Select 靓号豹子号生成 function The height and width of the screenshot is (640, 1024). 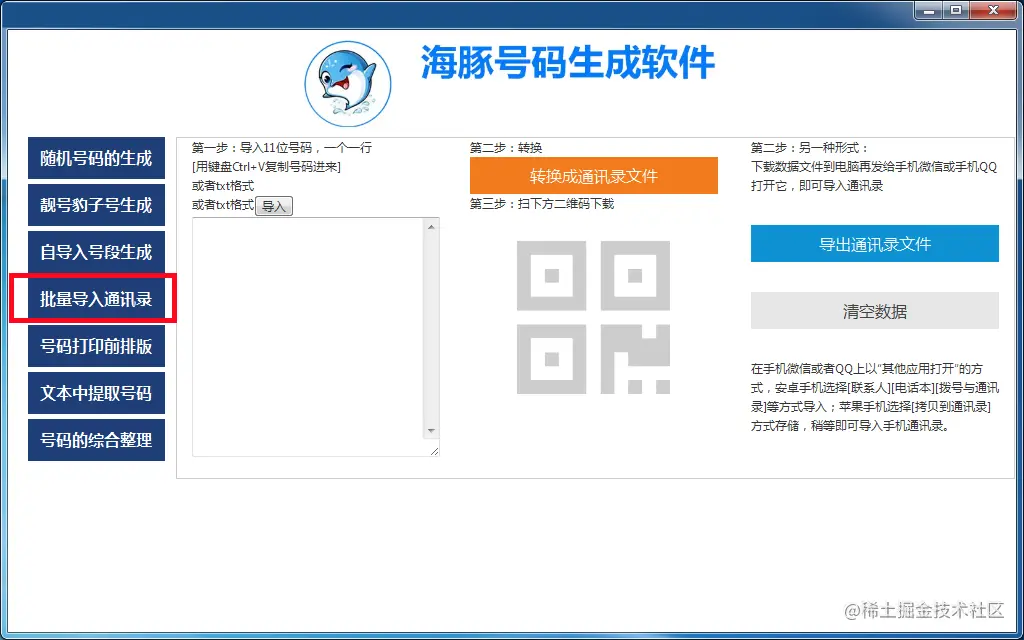pyautogui.click(x=96, y=205)
